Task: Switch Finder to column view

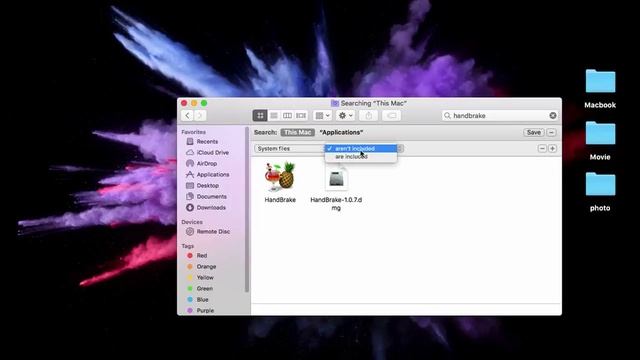Action: click(287, 116)
